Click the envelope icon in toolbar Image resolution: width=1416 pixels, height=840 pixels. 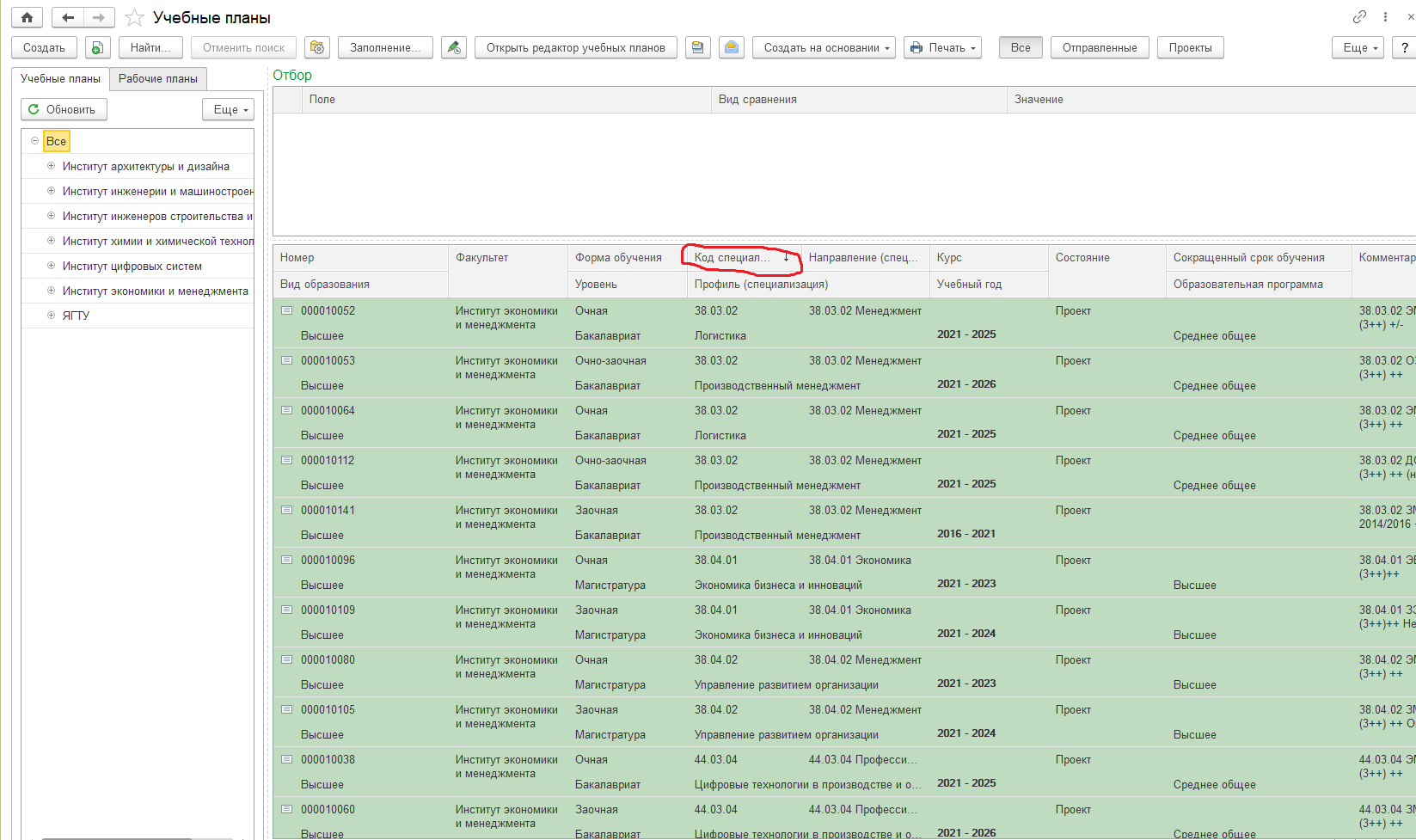click(732, 47)
